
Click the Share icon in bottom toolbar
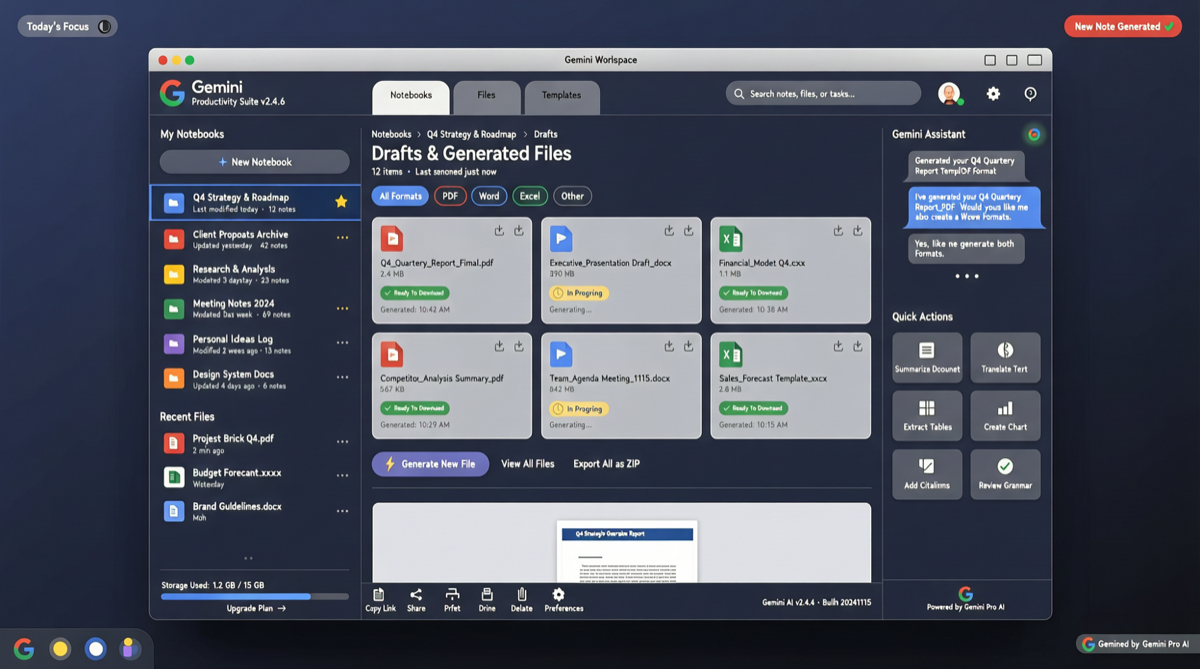[416, 594]
